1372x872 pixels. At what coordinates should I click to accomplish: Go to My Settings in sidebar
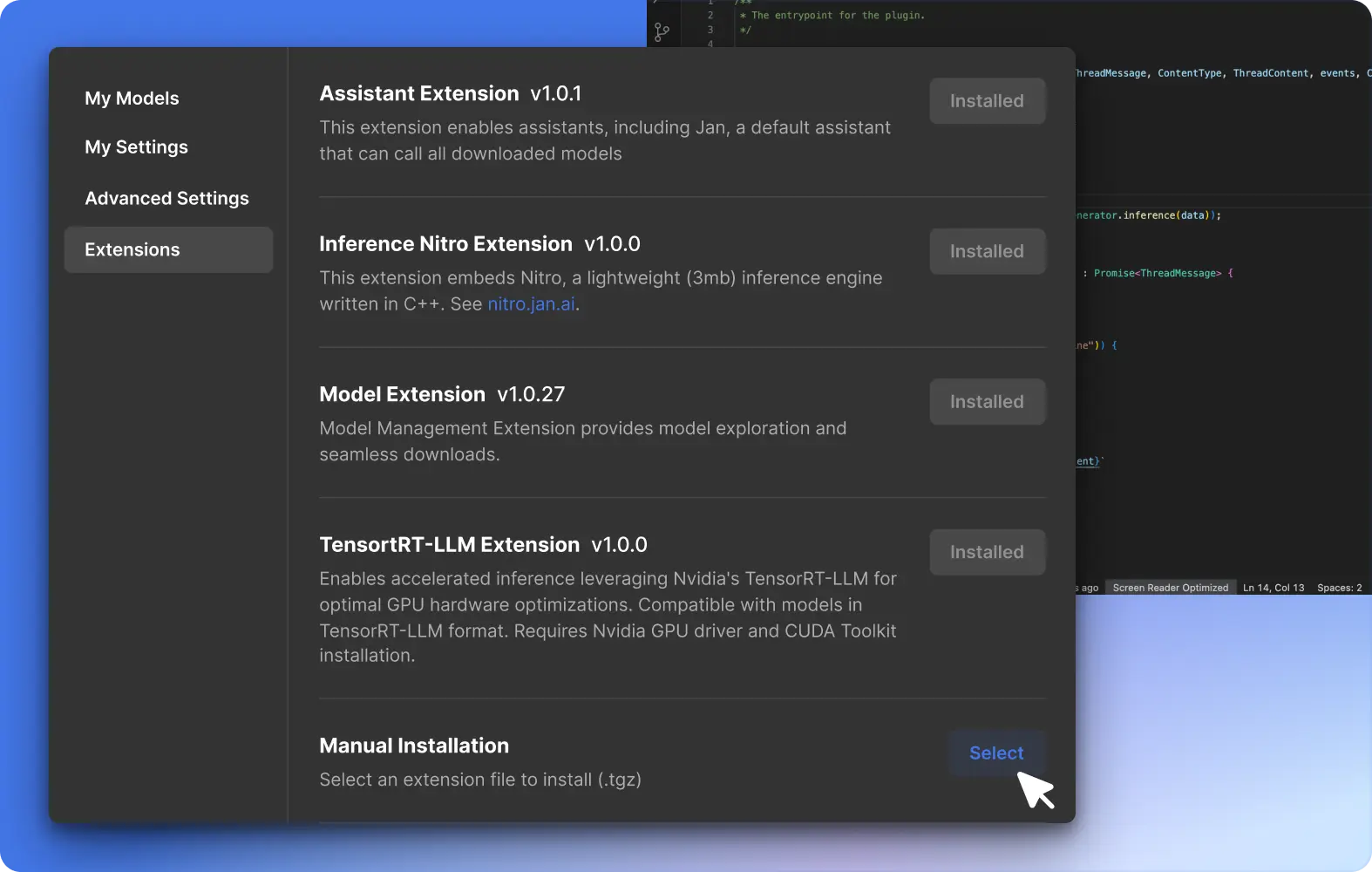136,147
